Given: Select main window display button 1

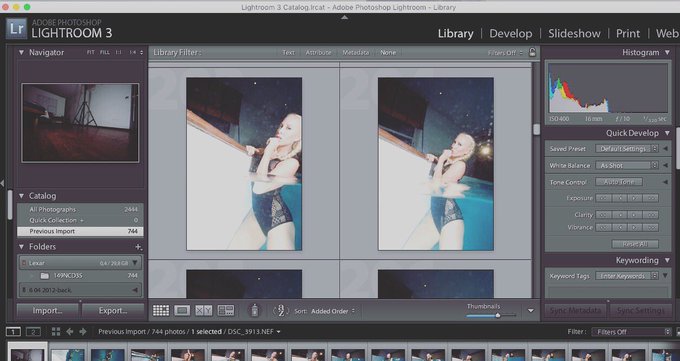Looking at the screenshot, I should [13, 332].
